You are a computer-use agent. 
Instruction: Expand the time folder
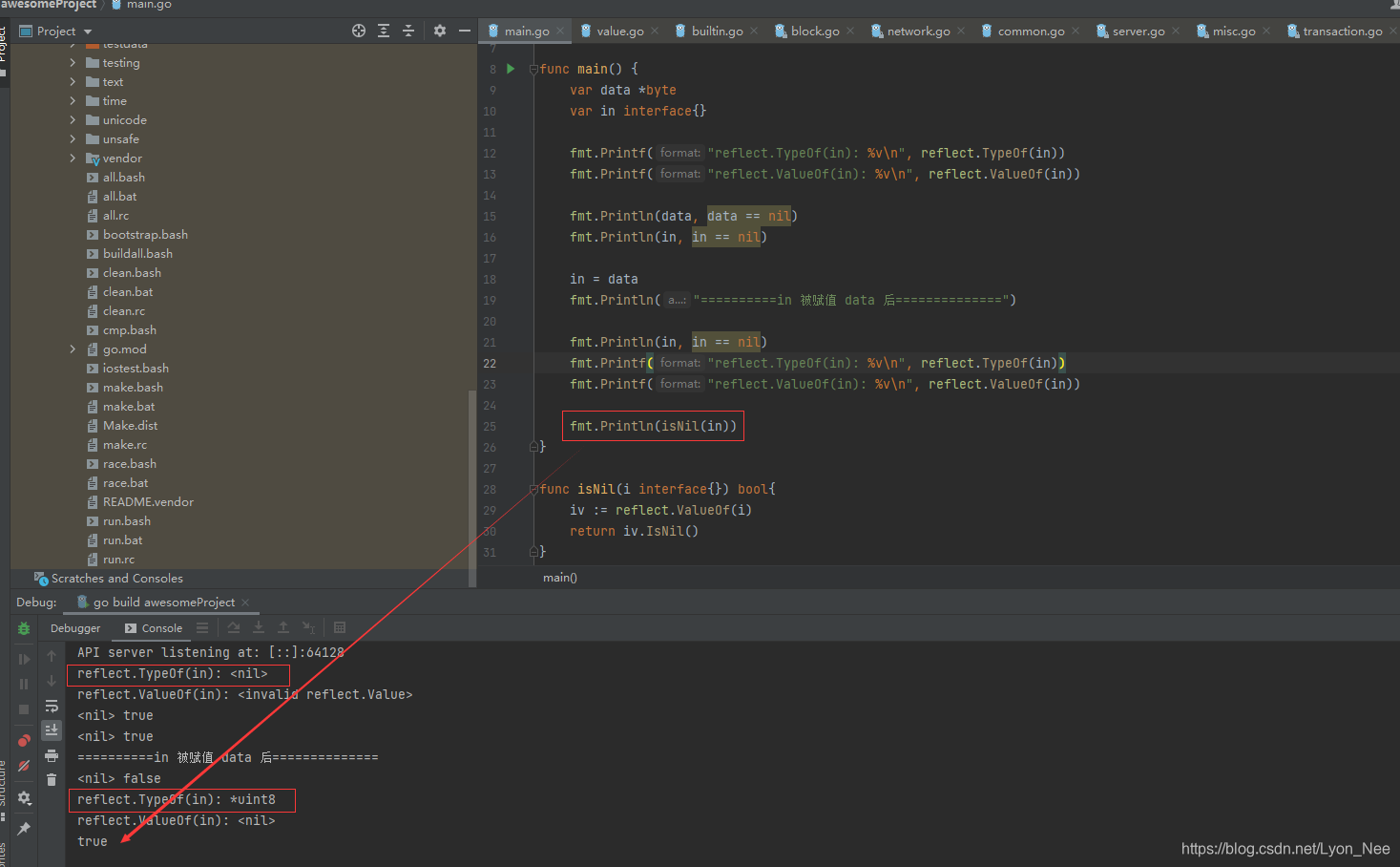(x=73, y=100)
